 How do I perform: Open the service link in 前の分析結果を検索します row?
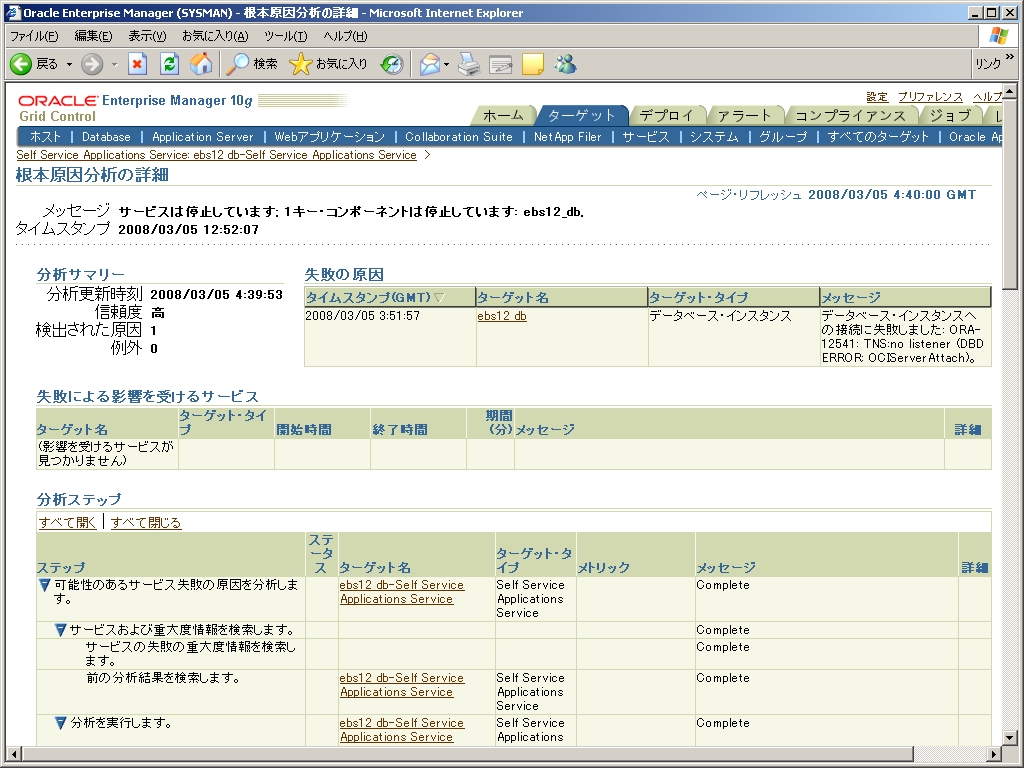click(x=402, y=685)
